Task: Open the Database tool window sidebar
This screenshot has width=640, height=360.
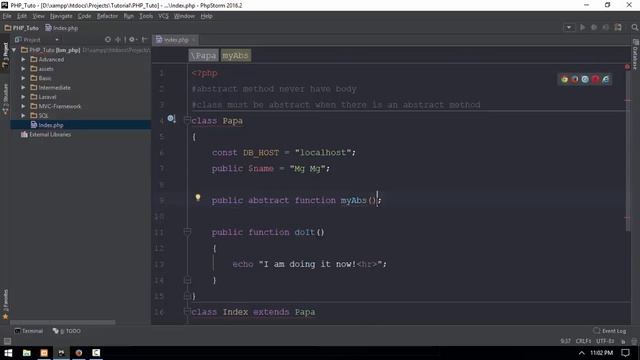Action: (635, 54)
